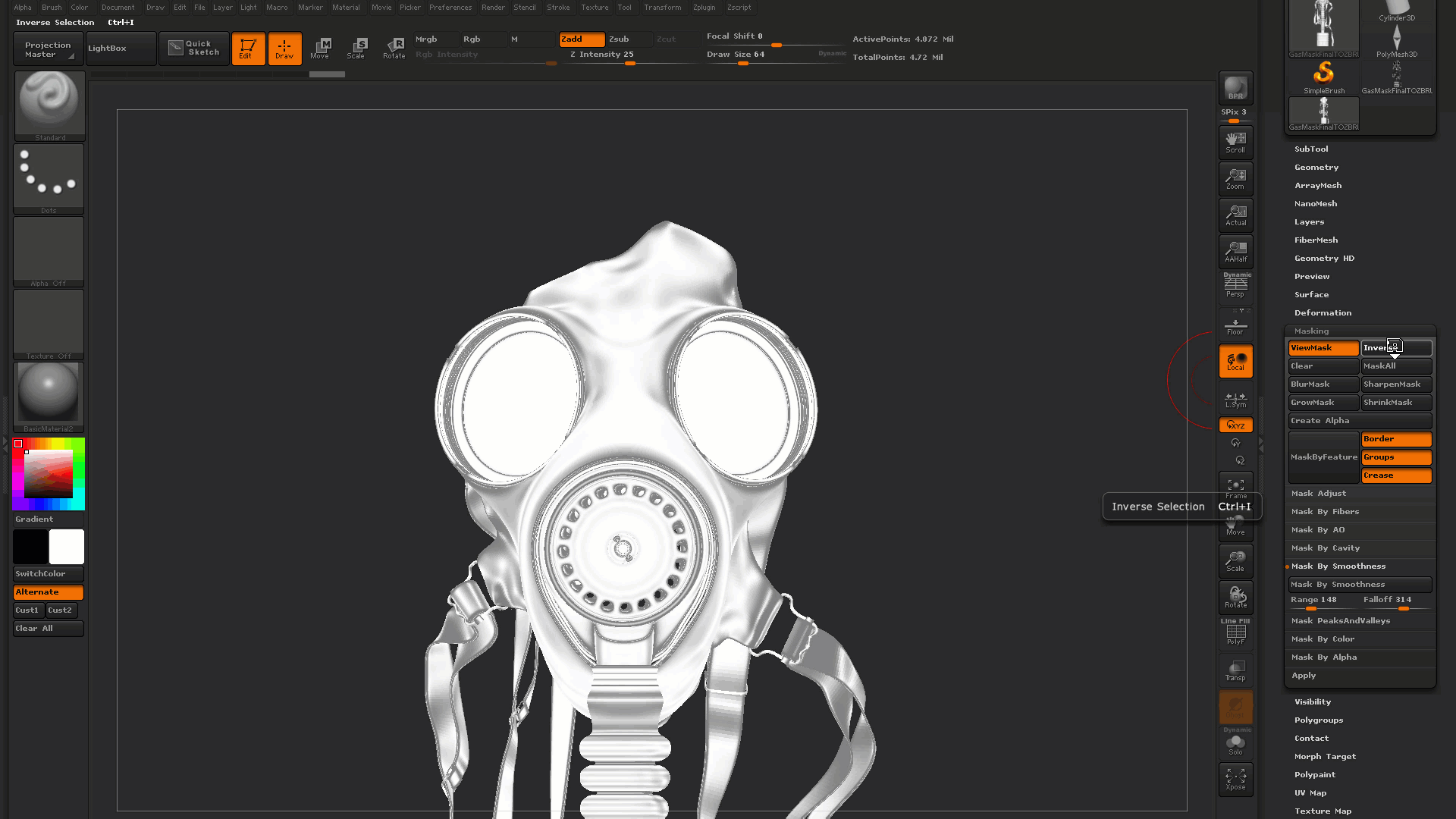Select the Scroll canvas icon
The image size is (1456, 819).
tap(1235, 142)
